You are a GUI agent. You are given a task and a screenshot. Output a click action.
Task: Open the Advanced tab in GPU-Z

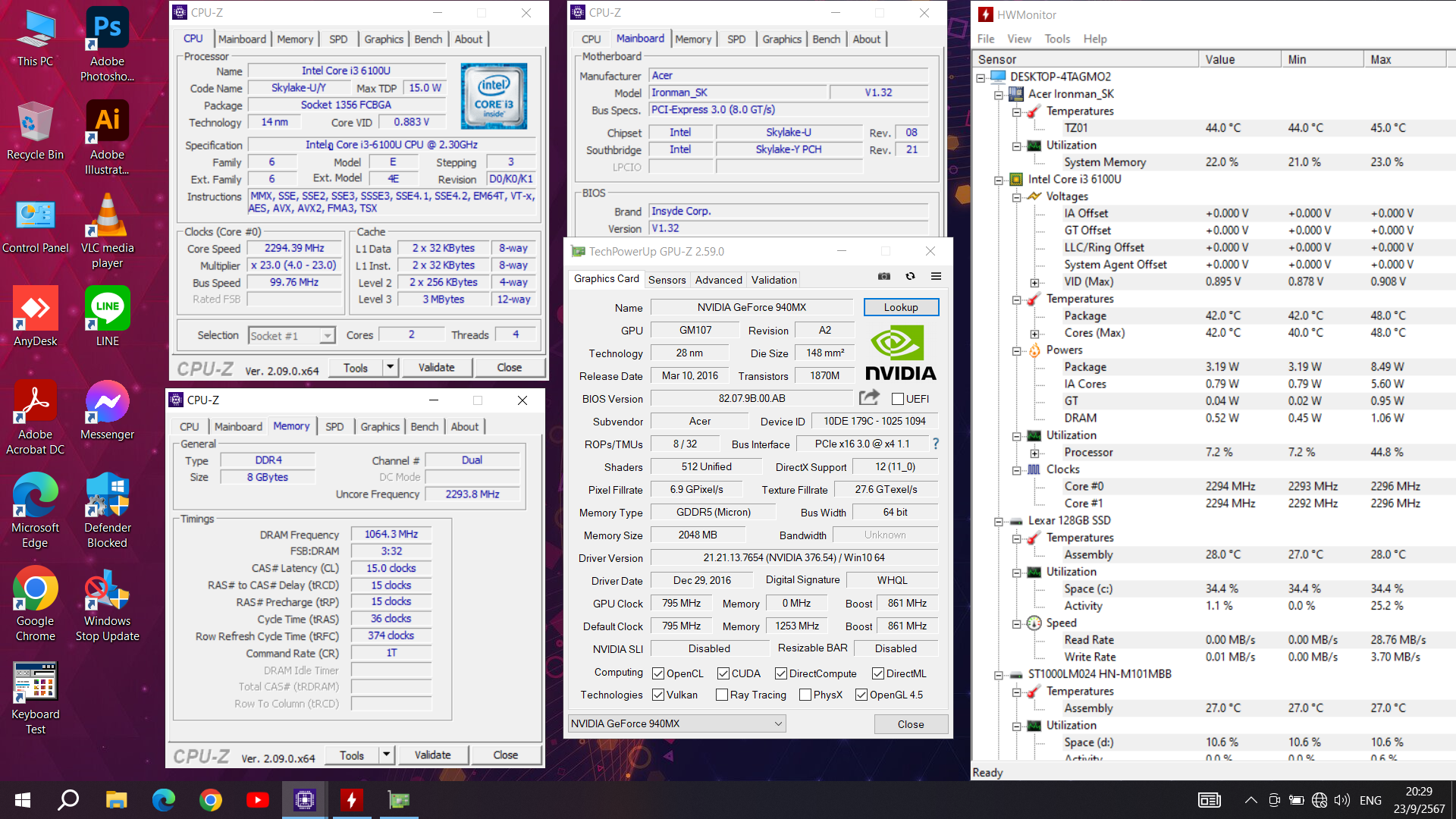(x=719, y=280)
